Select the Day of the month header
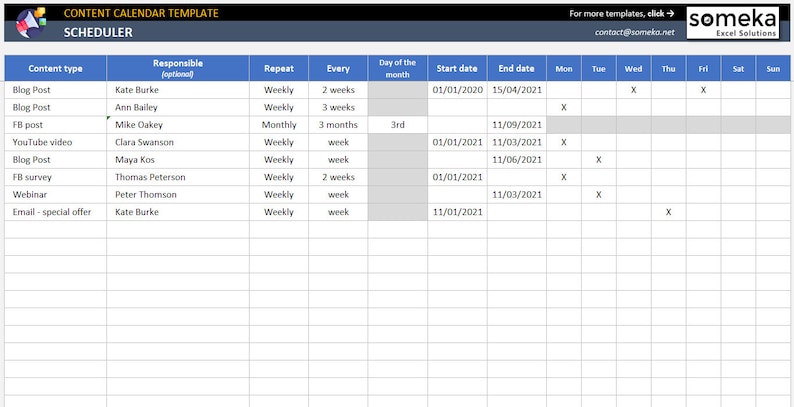Image resolution: width=794 pixels, height=407 pixels. [x=398, y=68]
